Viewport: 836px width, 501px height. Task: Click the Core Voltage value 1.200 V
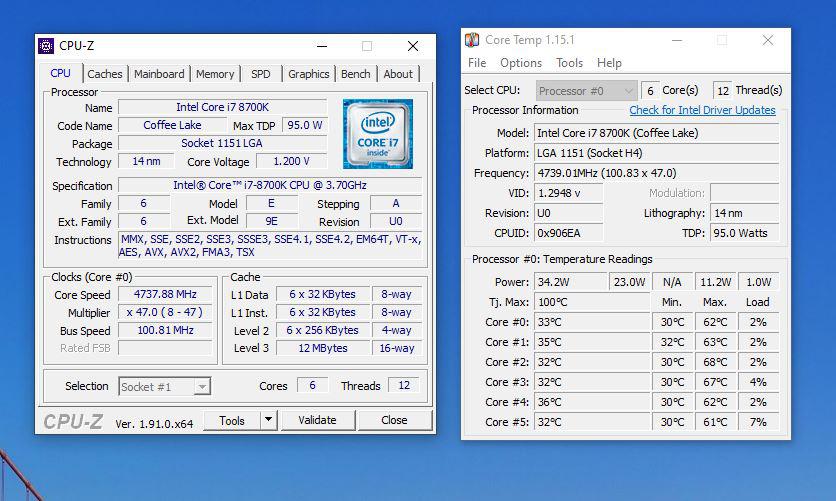(x=291, y=161)
